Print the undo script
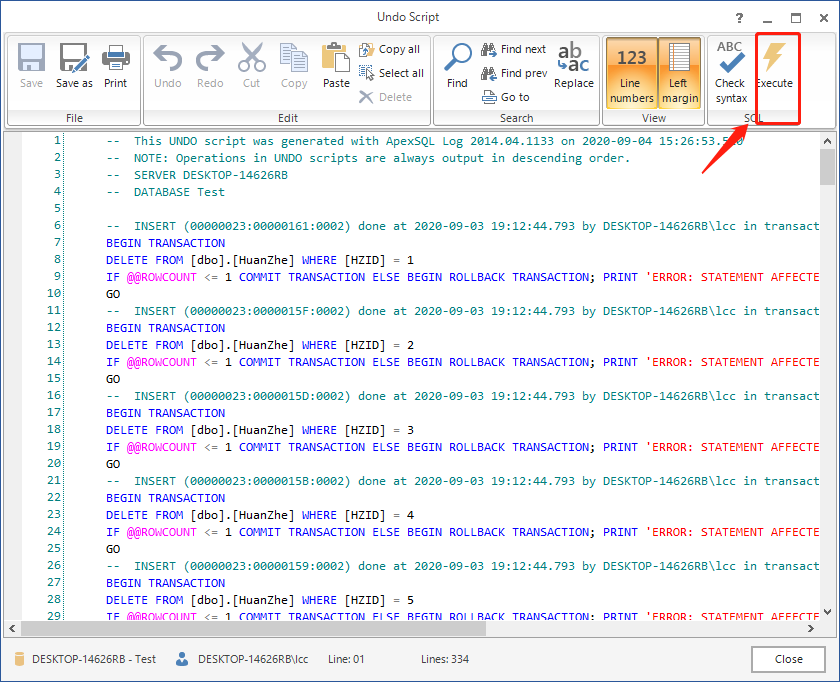The height and width of the screenshot is (682, 840). [115, 65]
